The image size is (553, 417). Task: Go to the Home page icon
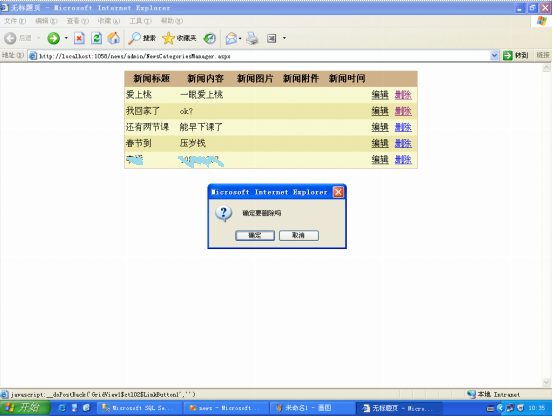tap(114, 38)
